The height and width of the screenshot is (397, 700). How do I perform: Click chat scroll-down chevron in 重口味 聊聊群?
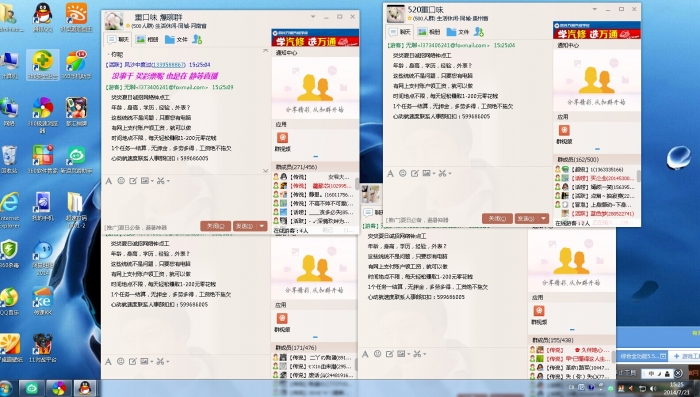(266, 171)
